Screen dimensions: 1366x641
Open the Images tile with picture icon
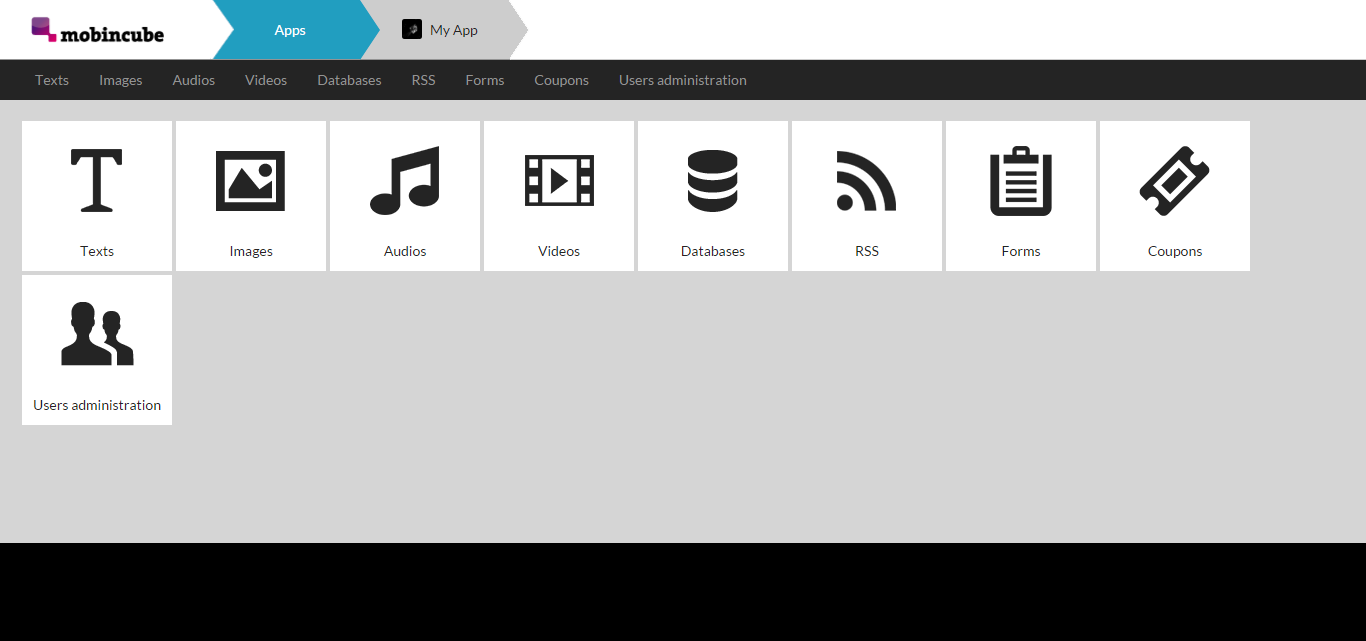251,196
